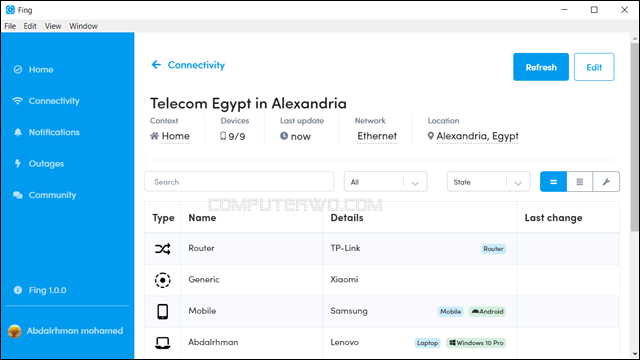Image resolution: width=640 pixels, height=360 pixels.
Task: Click the wrench tools icon button
Action: coord(606,182)
